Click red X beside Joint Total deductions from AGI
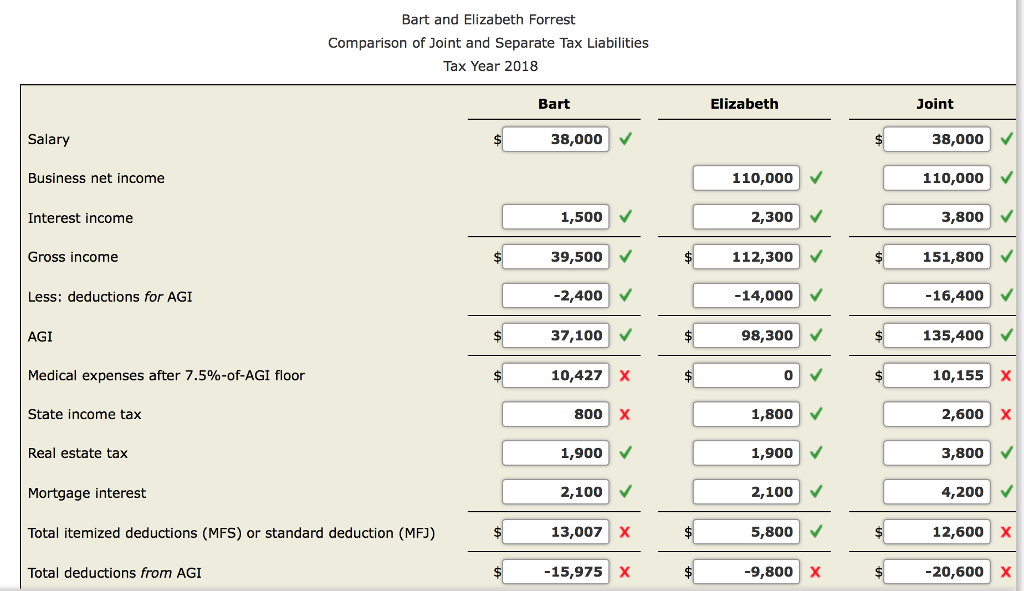 1006,572
